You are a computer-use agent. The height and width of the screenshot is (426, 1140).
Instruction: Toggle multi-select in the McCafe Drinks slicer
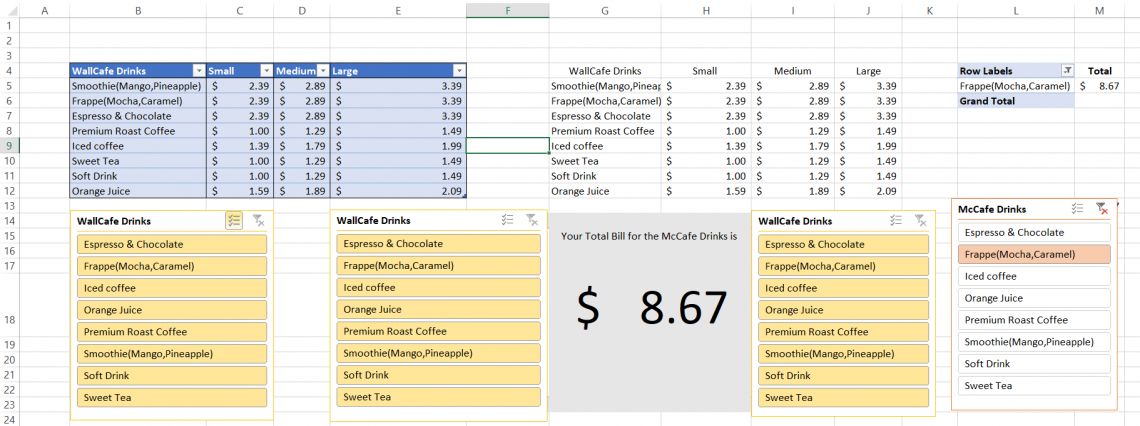click(1077, 209)
